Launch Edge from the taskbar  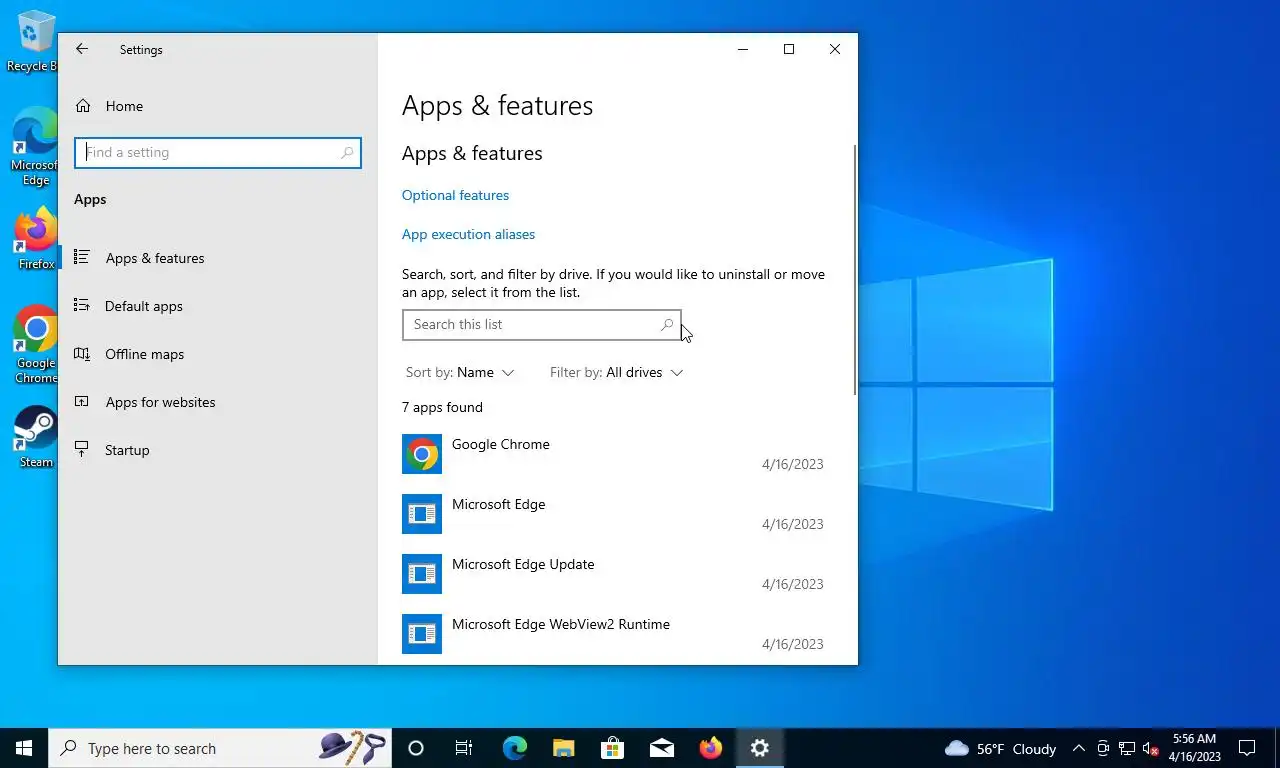[514, 748]
